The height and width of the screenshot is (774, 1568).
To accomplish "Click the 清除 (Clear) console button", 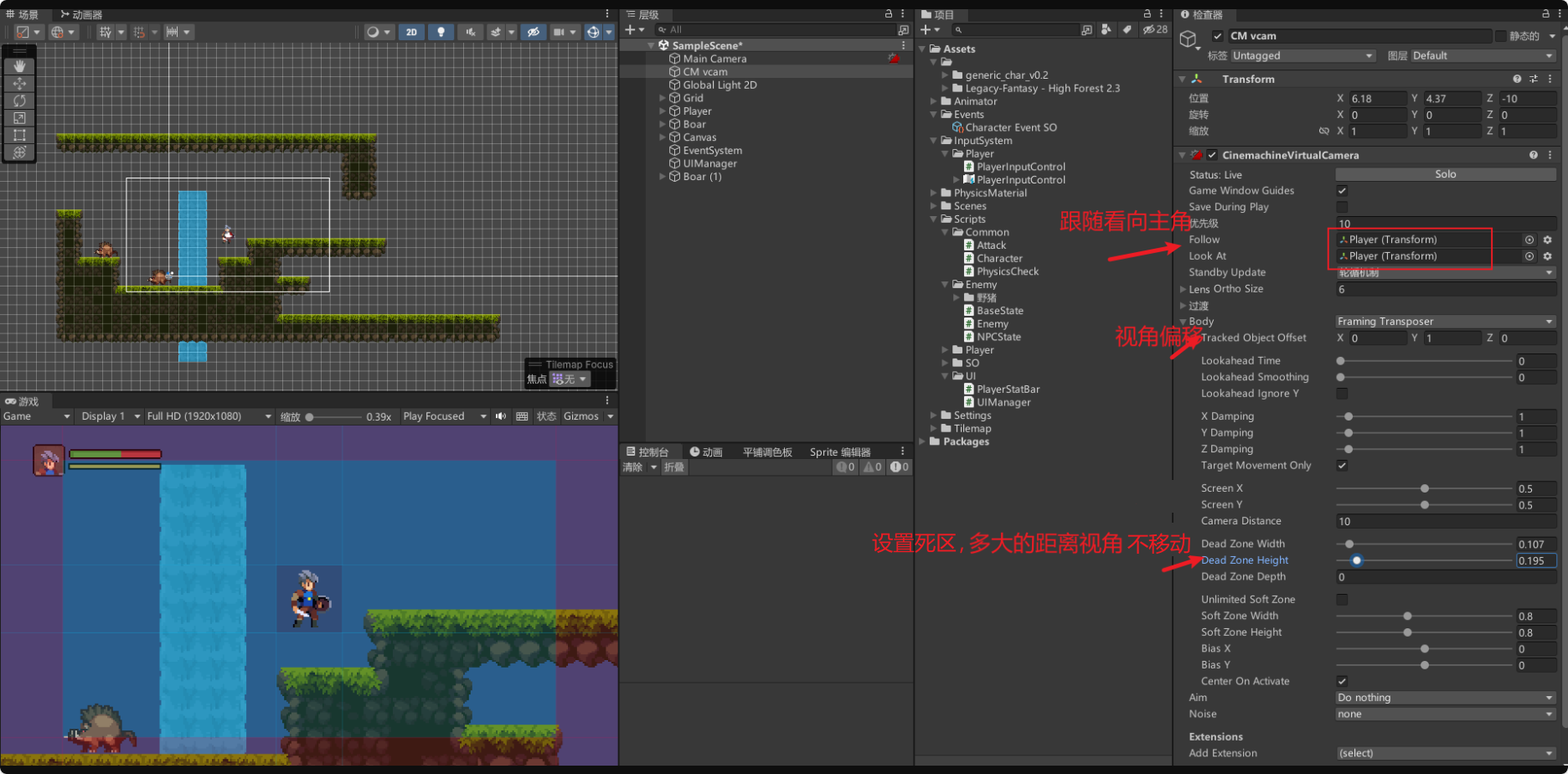I will click(x=632, y=467).
